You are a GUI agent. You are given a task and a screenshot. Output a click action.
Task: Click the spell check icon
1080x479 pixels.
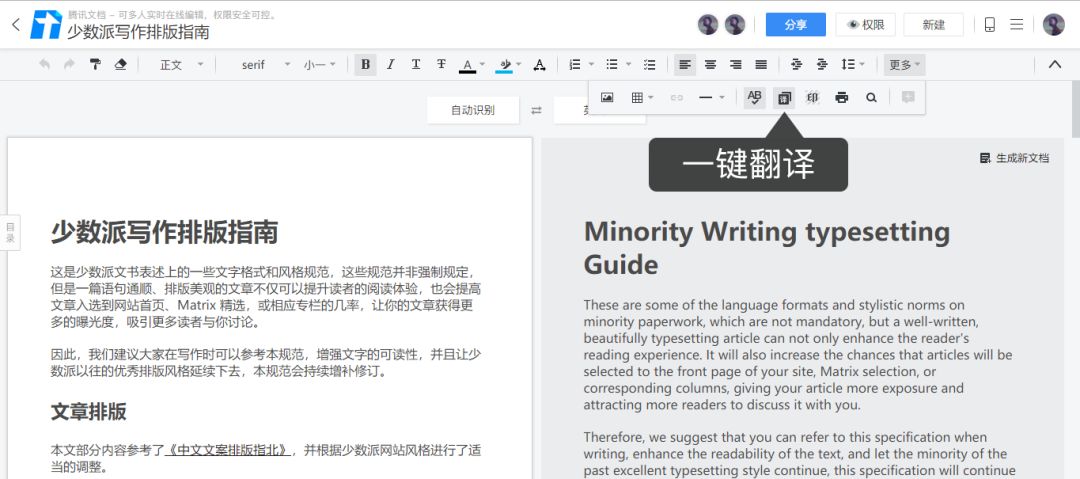click(755, 98)
